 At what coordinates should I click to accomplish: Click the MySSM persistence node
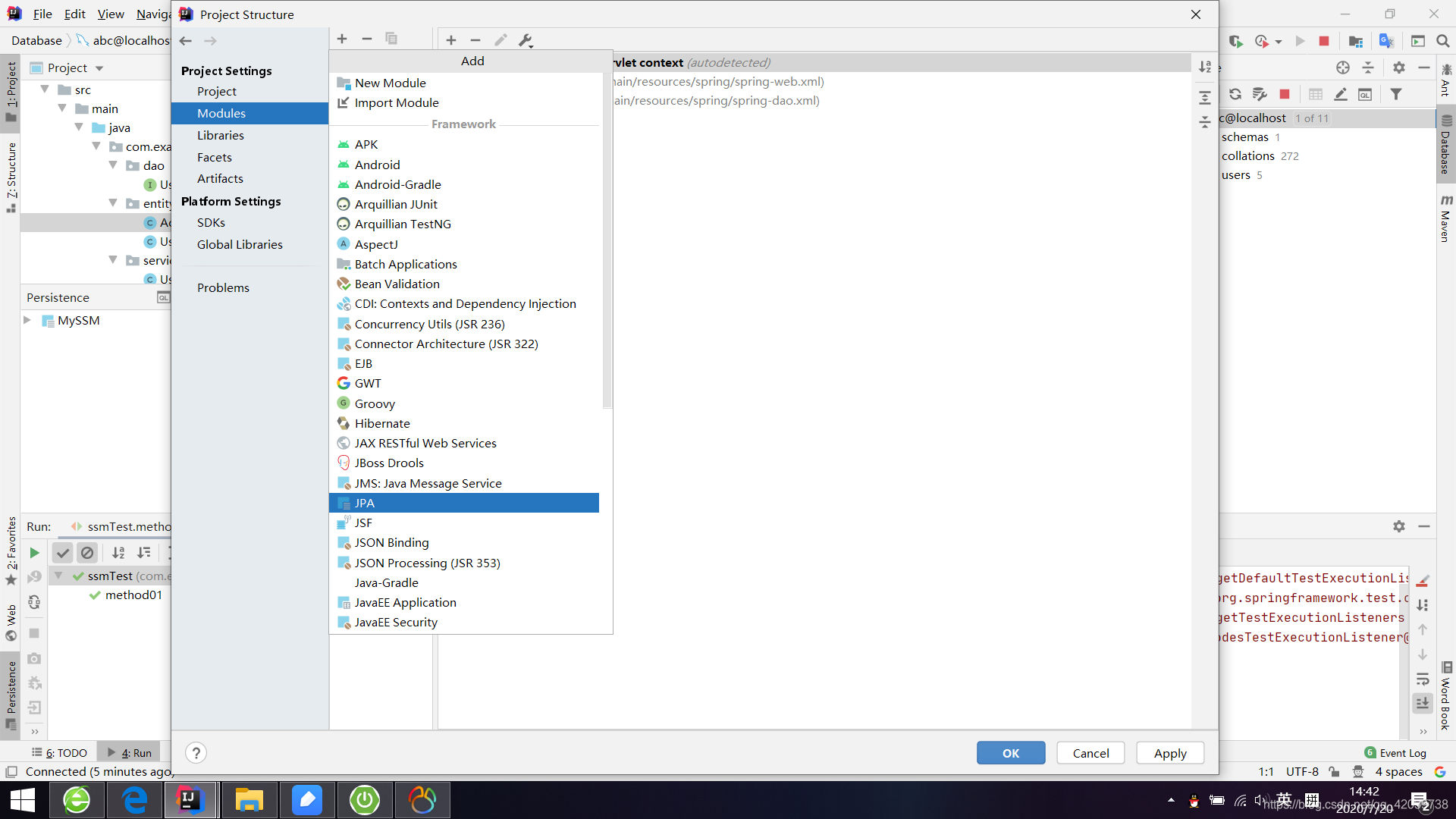pyautogui.click(x=79, y=320)
